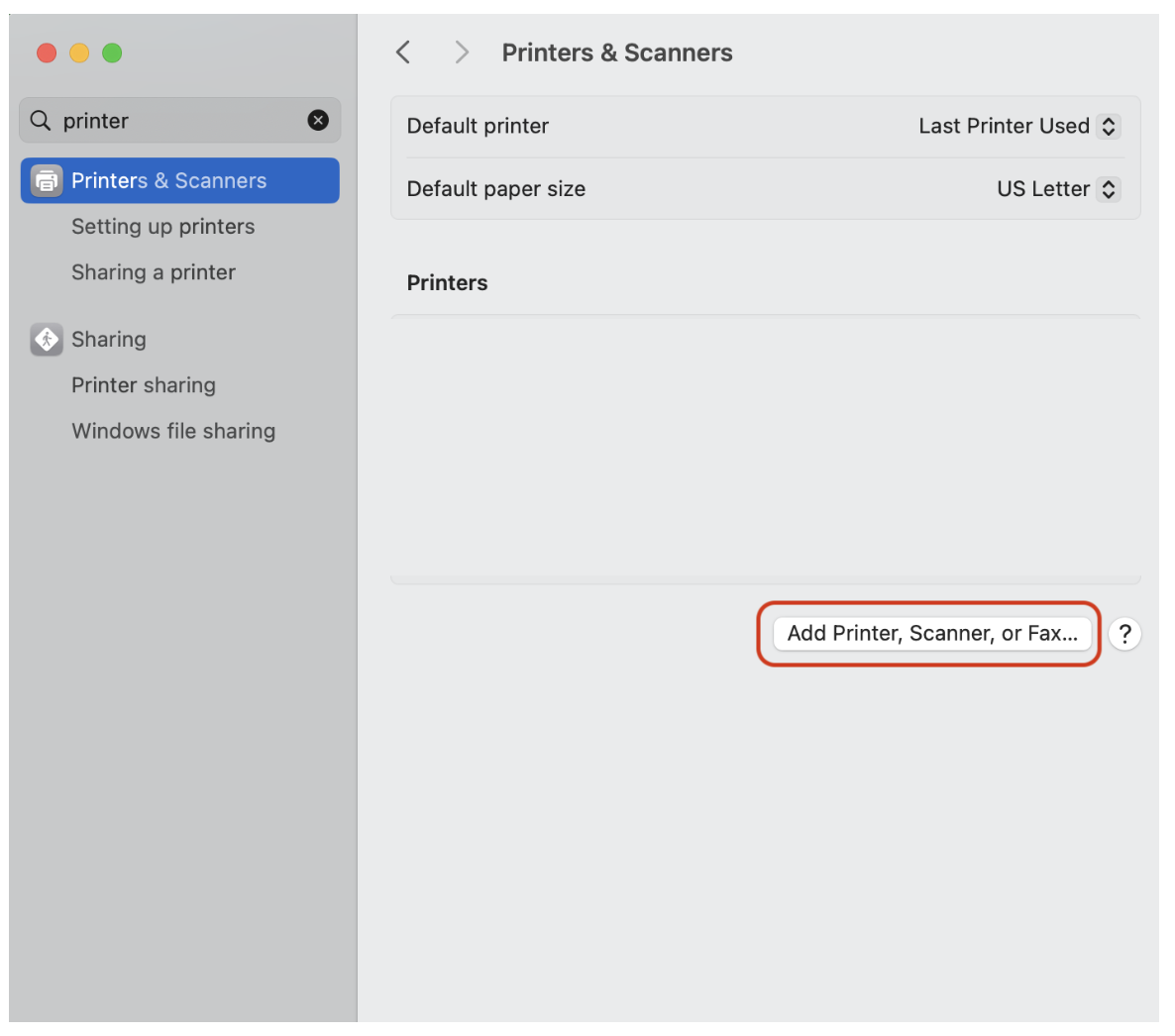1175x1036 pixels.
Task: Clear the search using the X icon
Action: [318, 120]
